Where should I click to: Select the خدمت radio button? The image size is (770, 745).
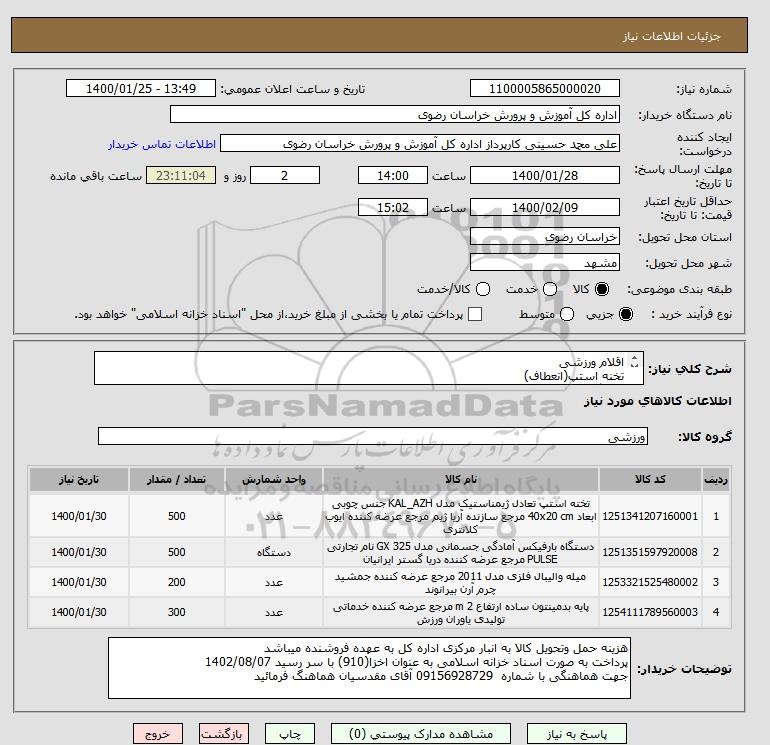[x=550, y=289]
